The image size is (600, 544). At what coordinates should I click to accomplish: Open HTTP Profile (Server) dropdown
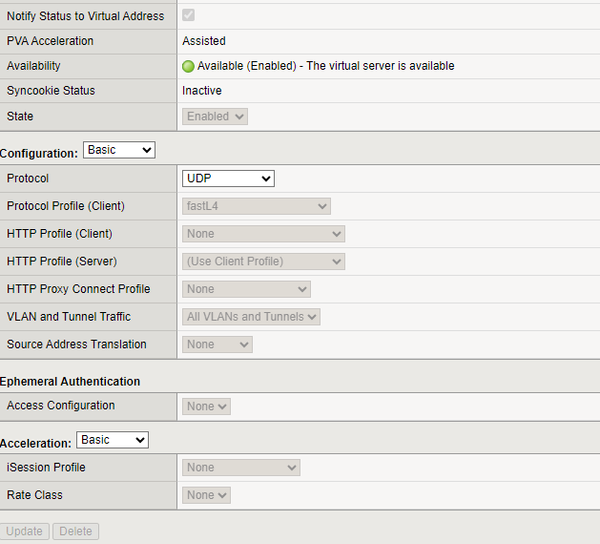263,261
